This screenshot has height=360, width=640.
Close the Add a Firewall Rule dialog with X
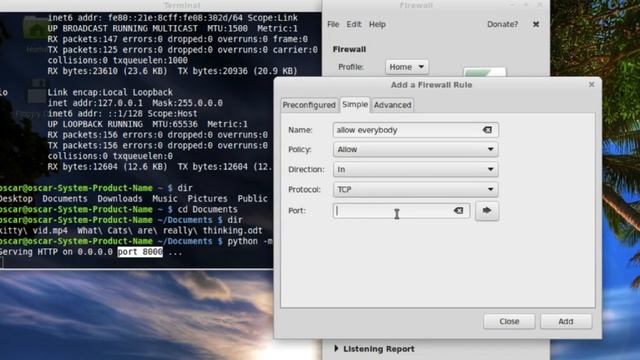pos(591,84)
